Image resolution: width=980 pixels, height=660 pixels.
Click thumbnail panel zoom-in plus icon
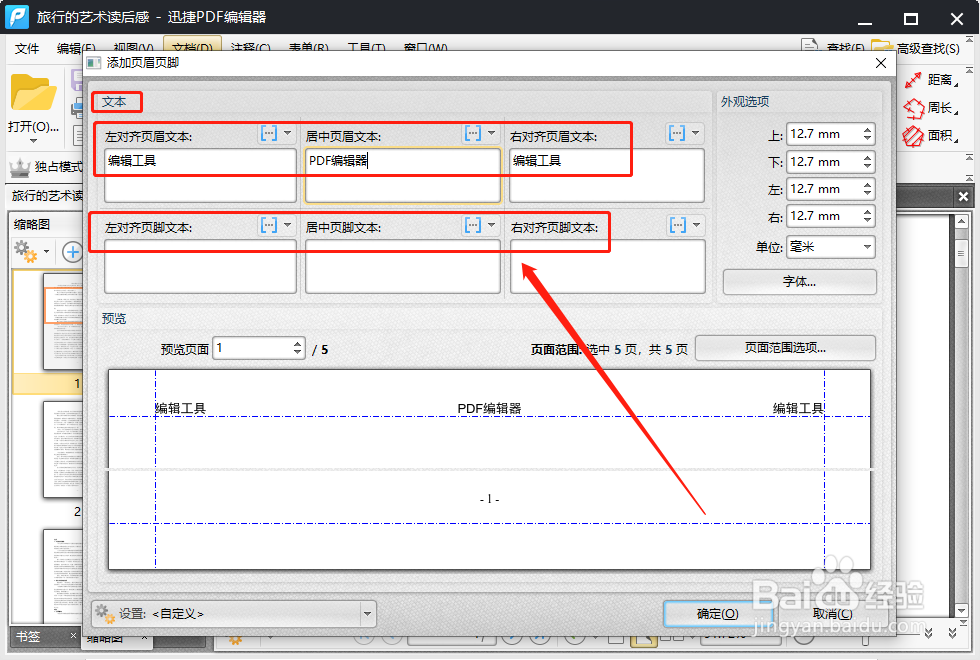(x=72, y=252)
